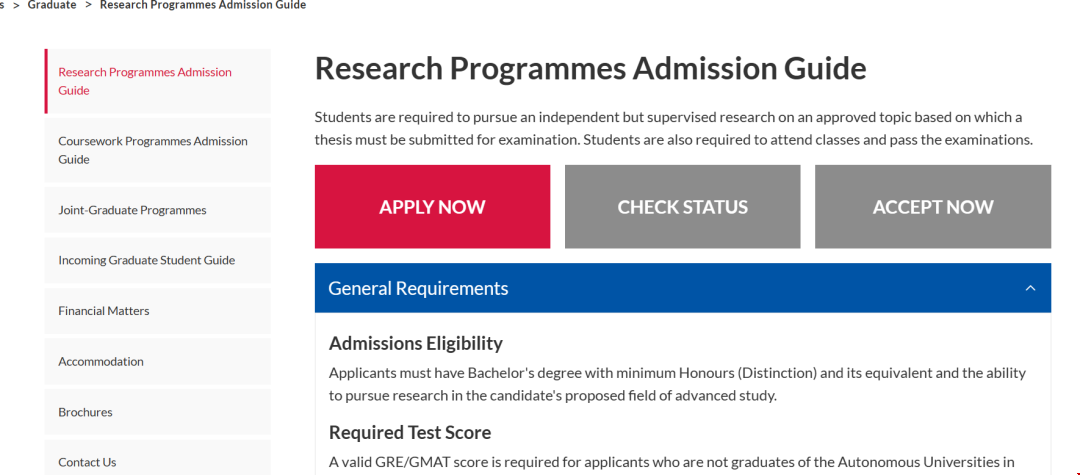This screenshot has height=475, width=1080.
Task: Click the Required Test Score subheading
Action: point(409,432)
